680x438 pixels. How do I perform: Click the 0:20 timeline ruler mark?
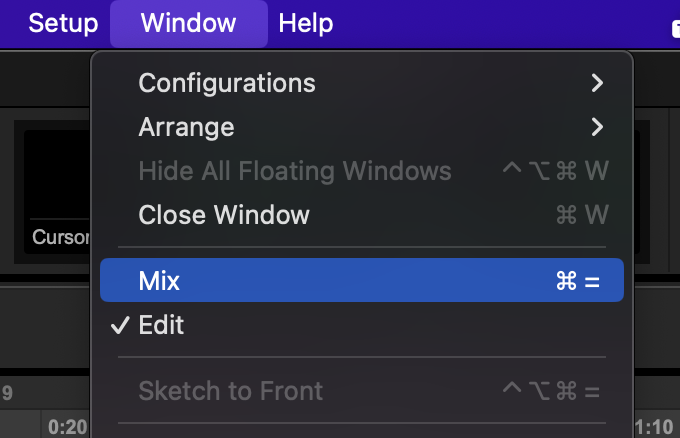68,428
